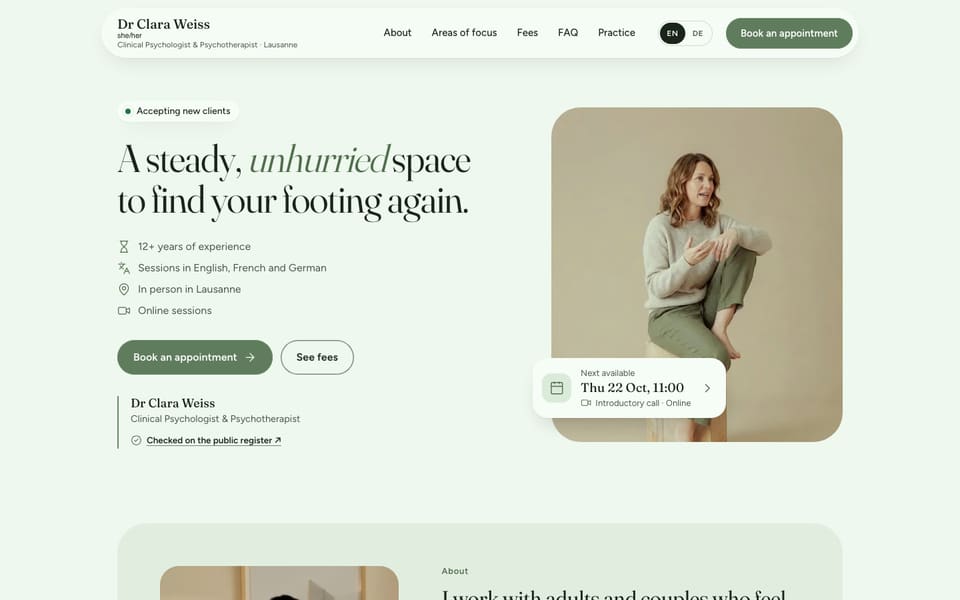Click the partially visible About section photo
Viewport: 960px width, 600px height.
pyautogui.click(x=279, y=583)
